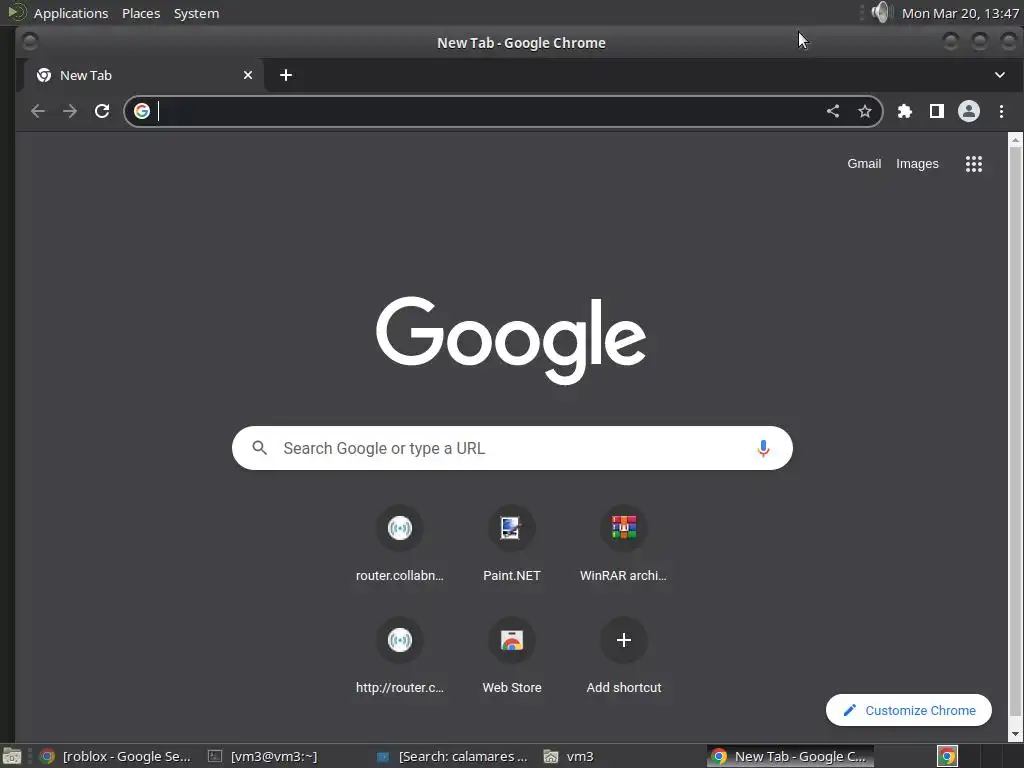Open the Gmail link

[864, 164]
